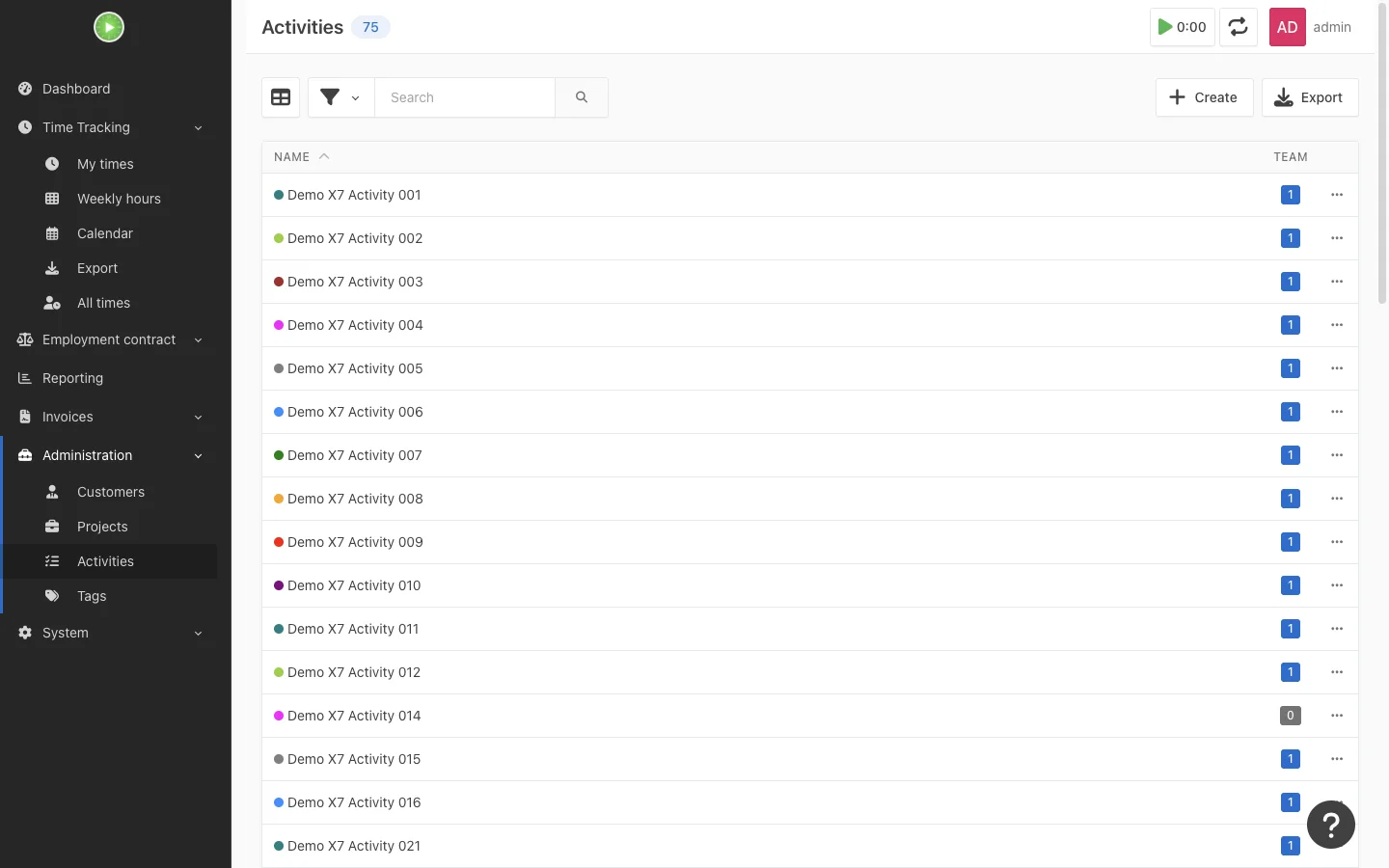Export the activities list

click(1310, 97)
